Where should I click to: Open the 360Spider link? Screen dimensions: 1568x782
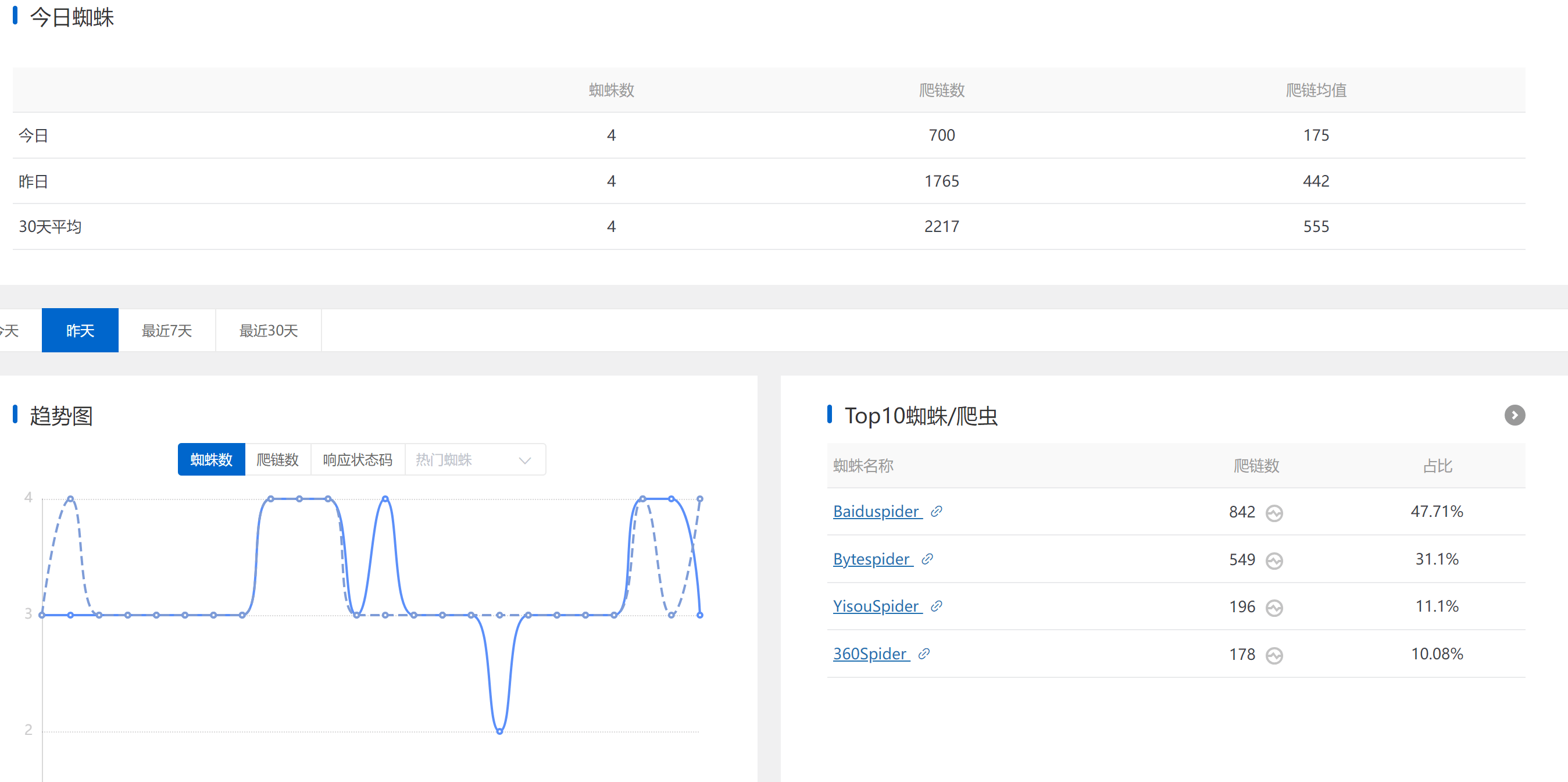pos(870,654)
